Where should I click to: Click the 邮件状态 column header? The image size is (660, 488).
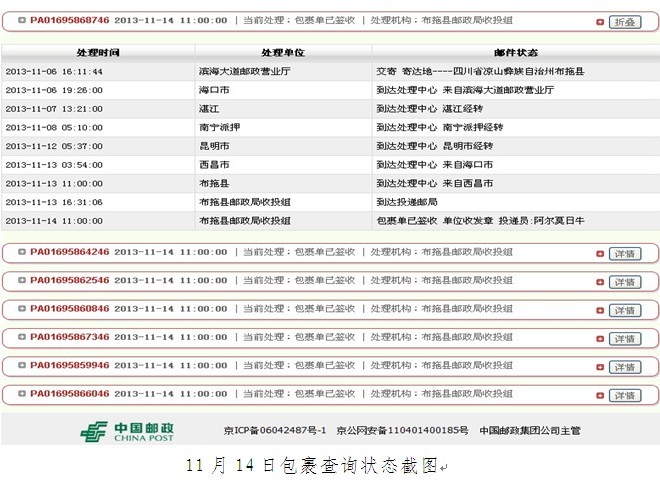[515, 51]
